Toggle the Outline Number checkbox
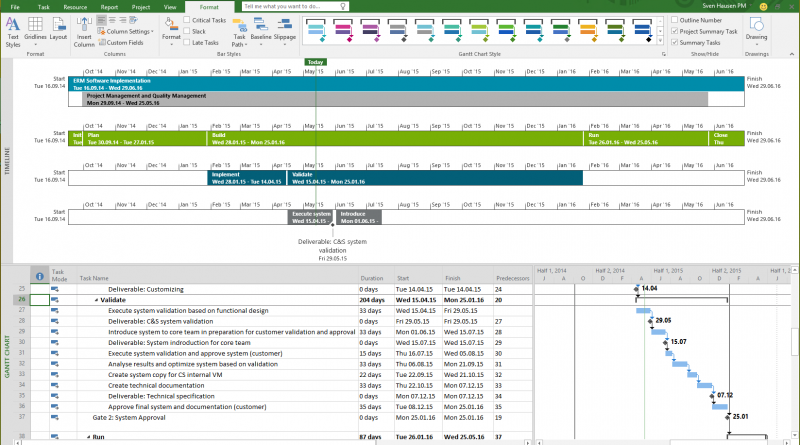Screen dimensions: 800x445 coord(673,20)
